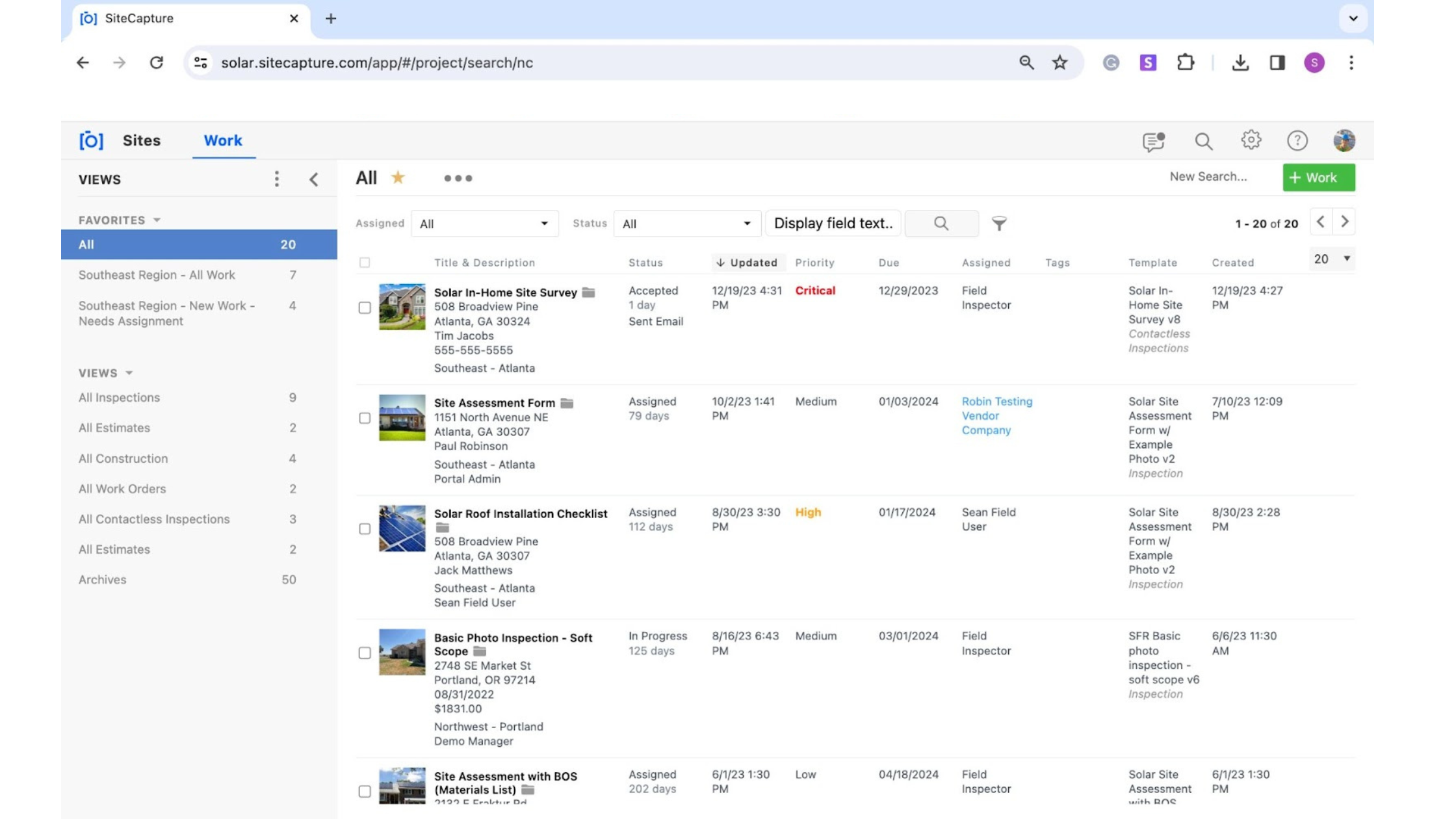1456x819 pixels.
Task: Open the Status filter dropdown
Action: point(686,224)
